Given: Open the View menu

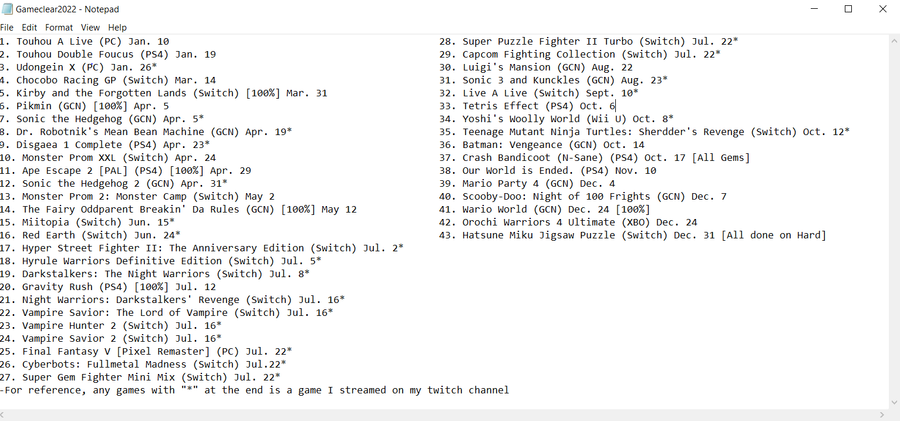Looking at the screenshot, I should click(90, 27).
